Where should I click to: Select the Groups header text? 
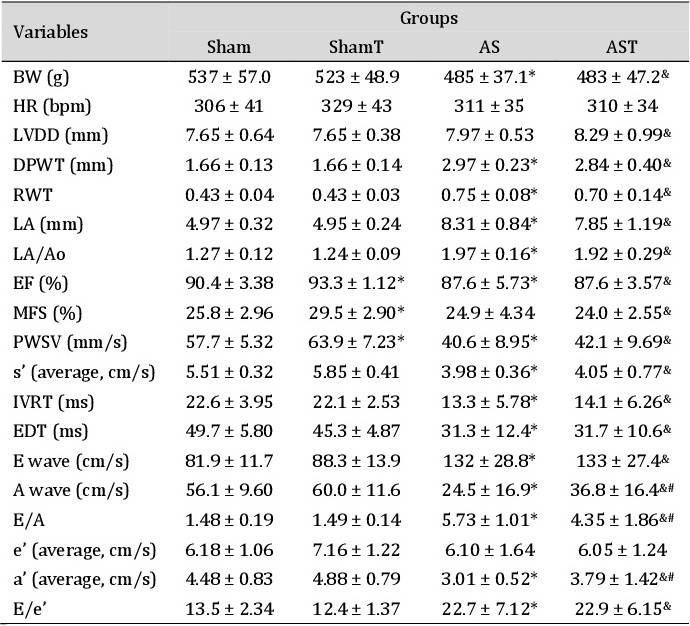click(429, 18)
